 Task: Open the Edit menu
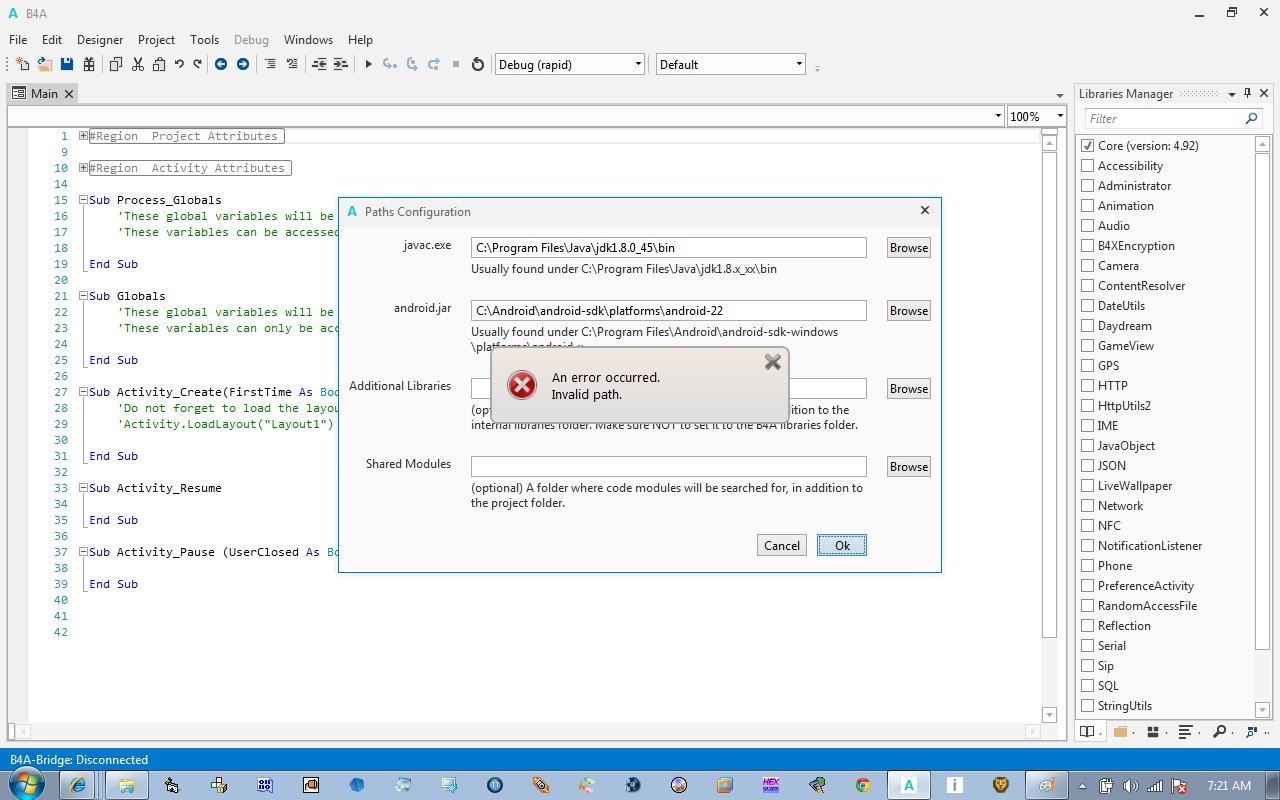pos(52,40)
